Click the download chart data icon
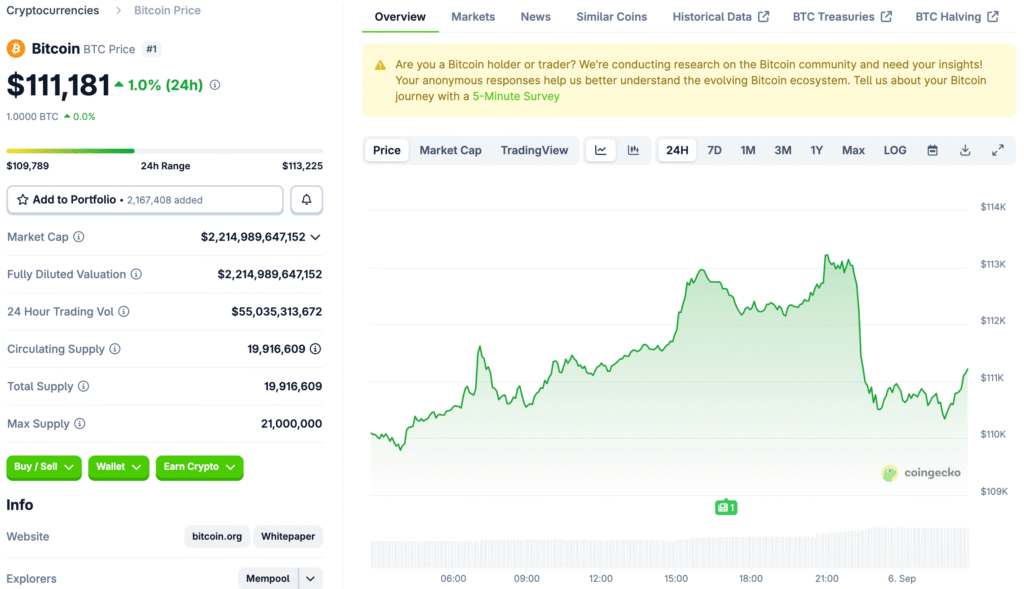 click(965, 150)
